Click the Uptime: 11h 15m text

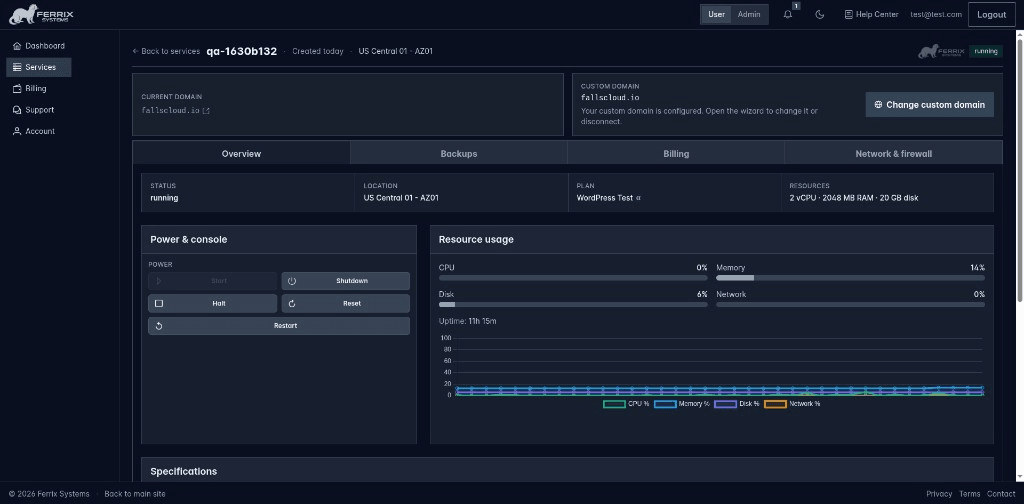468,322
